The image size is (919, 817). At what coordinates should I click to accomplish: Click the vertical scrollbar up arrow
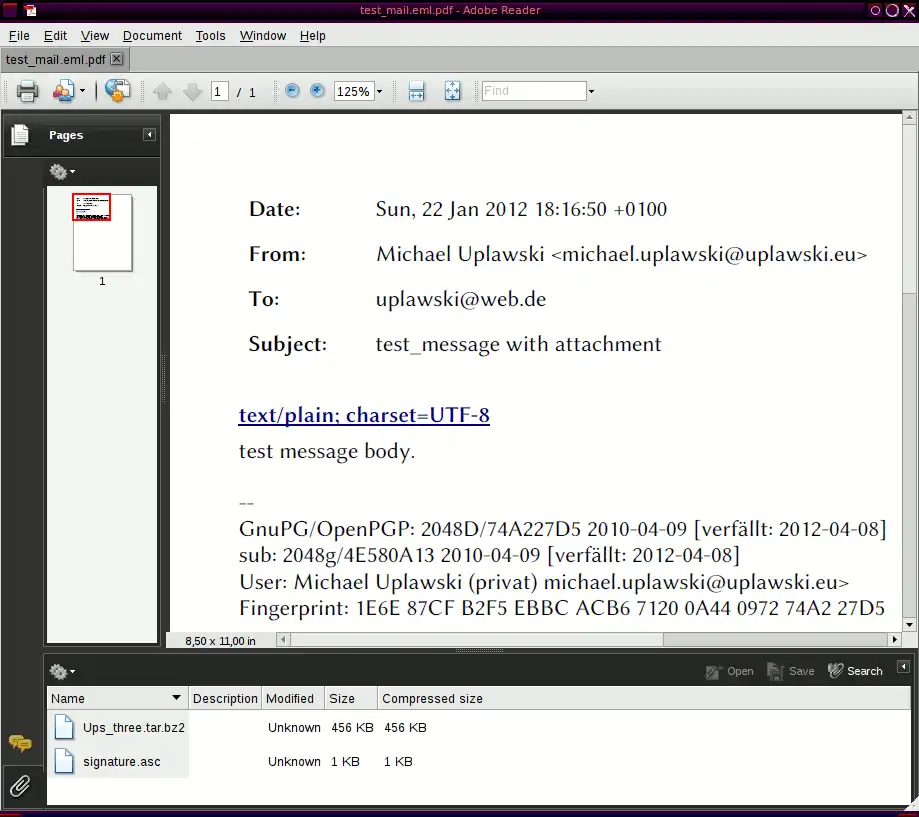coord(909,117)
